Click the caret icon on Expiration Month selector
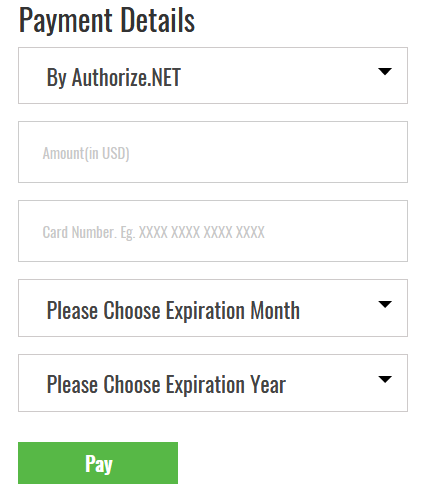 pos(385,304)
